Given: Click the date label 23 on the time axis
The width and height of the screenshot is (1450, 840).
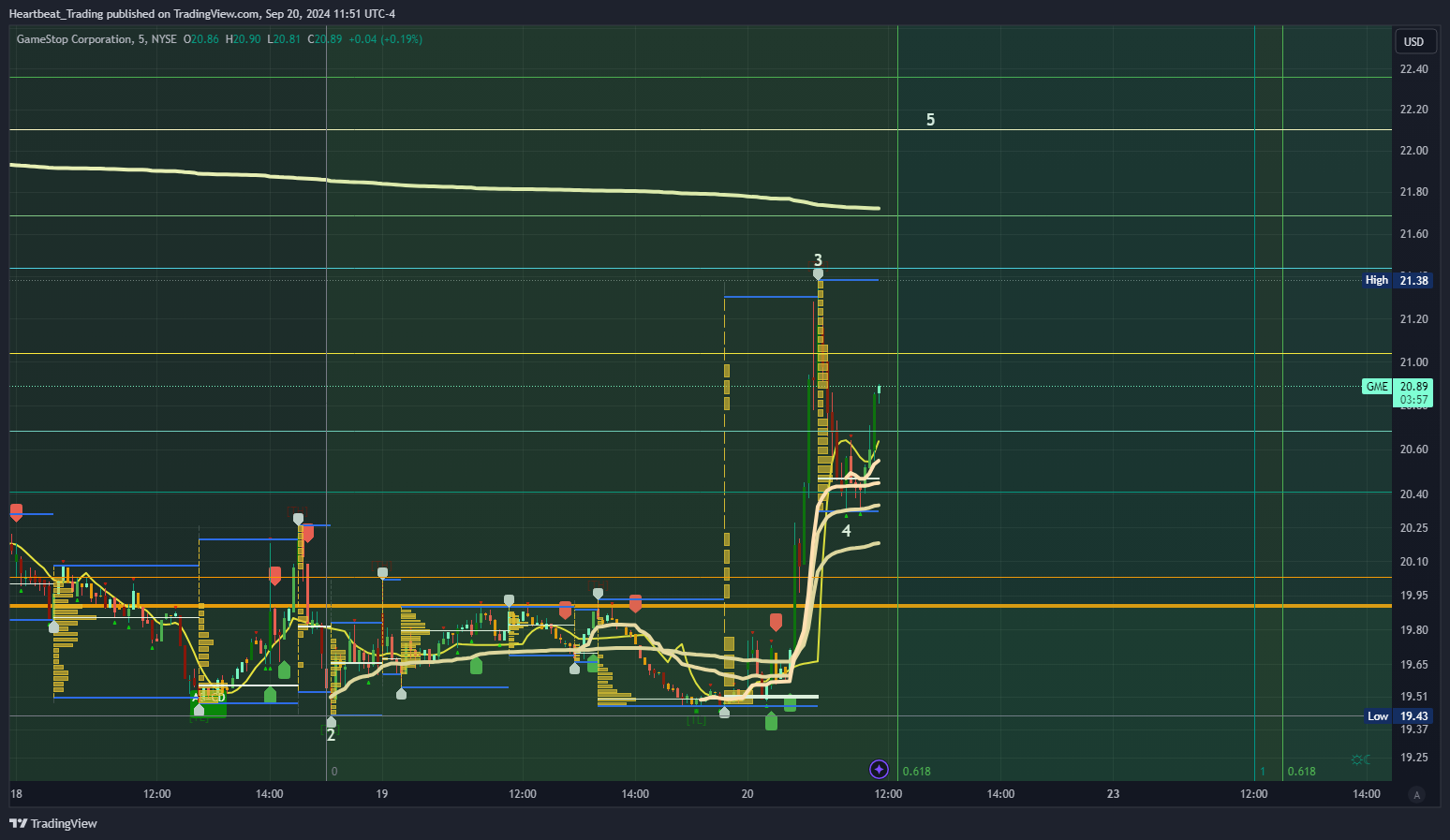Looking at the screenshot, I should (x=1113, y=794).
